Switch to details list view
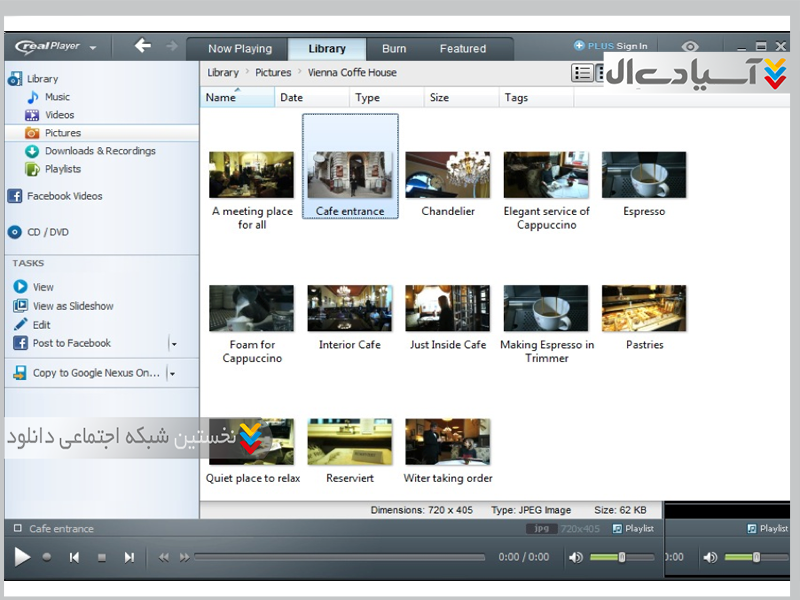The width and height of the screenshot is (800, 600). (x=582, y=73)
